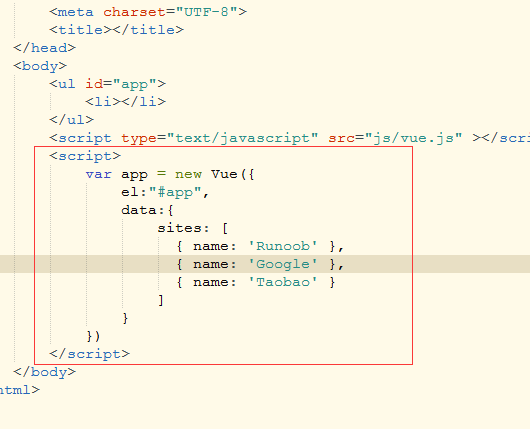Click the el:"#app" line

click(165, 192)
